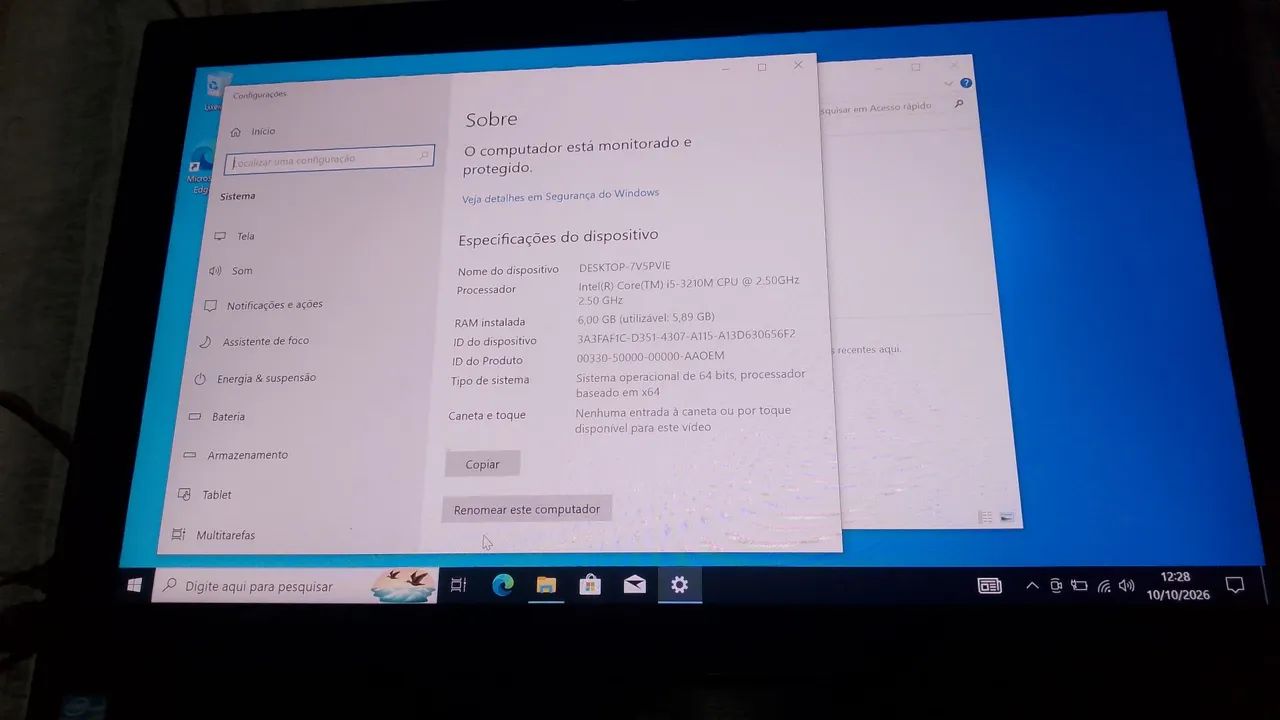The image size is (1280, 720).
Task: Select Energia & suspensão in sidebar
Action: (x=254, y=378)
